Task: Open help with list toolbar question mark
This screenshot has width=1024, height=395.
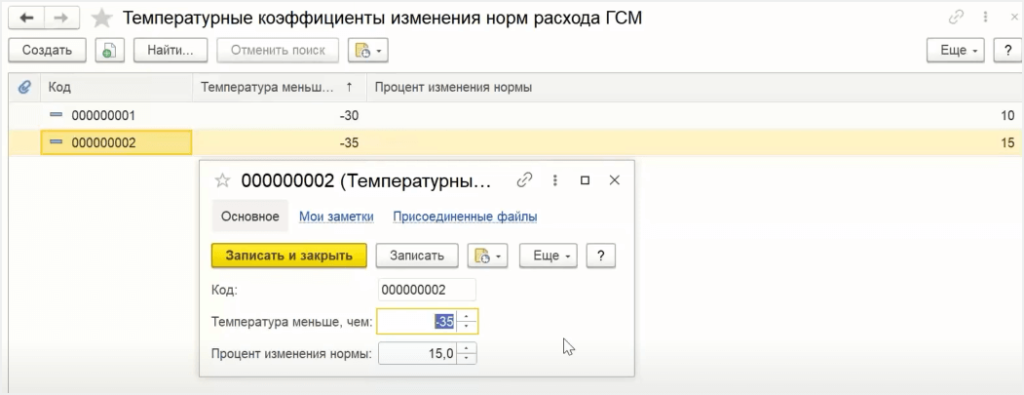Action: [x=1007, y=50]
